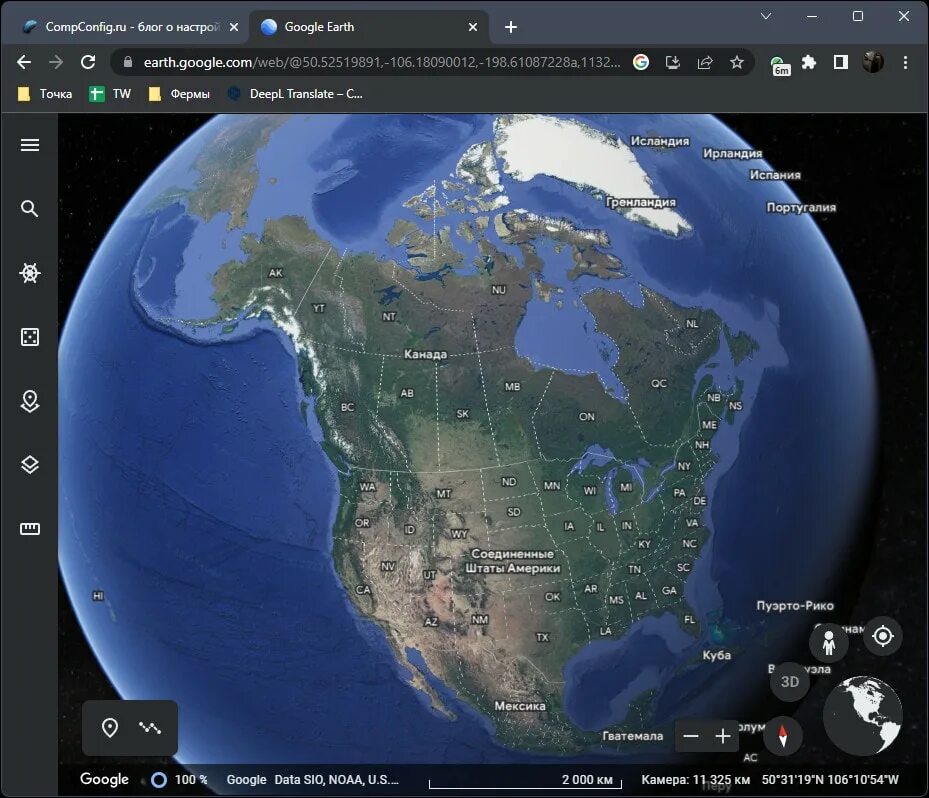Close the CompConfig.ru tab
929x798 pixels.
(234, 27)
